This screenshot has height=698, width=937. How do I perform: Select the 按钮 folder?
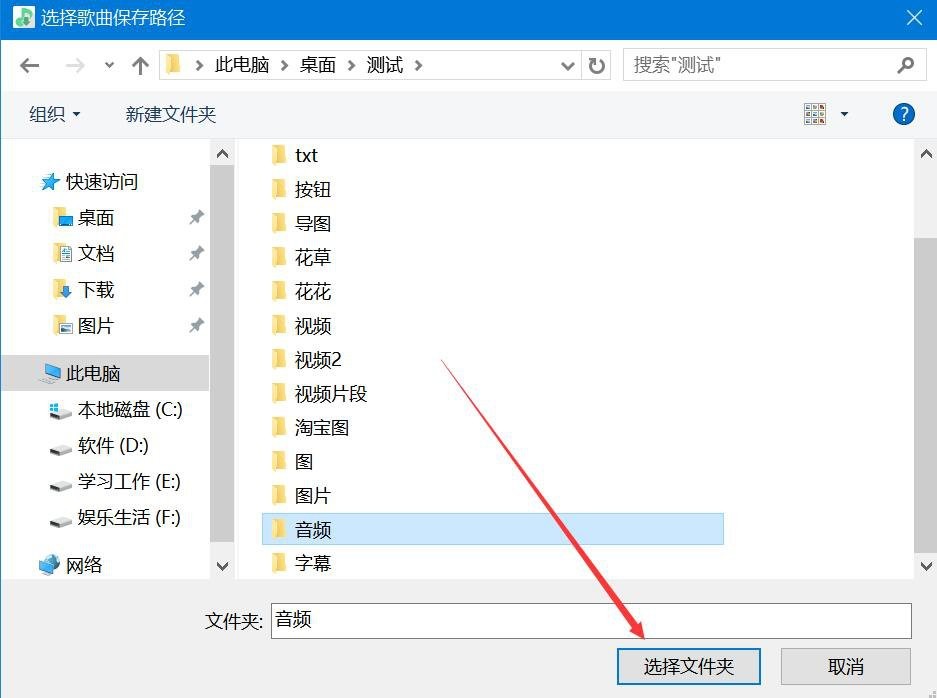coord(313,189)
